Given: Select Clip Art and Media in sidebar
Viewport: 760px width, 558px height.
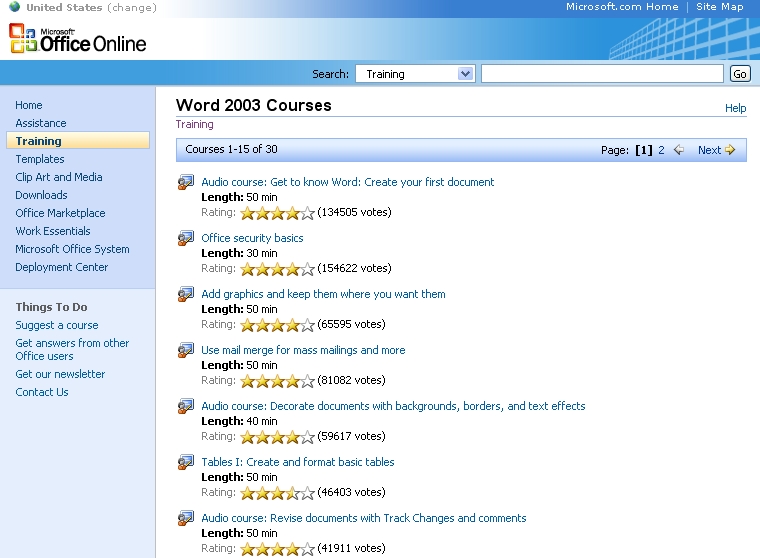Looking at the screenshot, I should [59, 177].
